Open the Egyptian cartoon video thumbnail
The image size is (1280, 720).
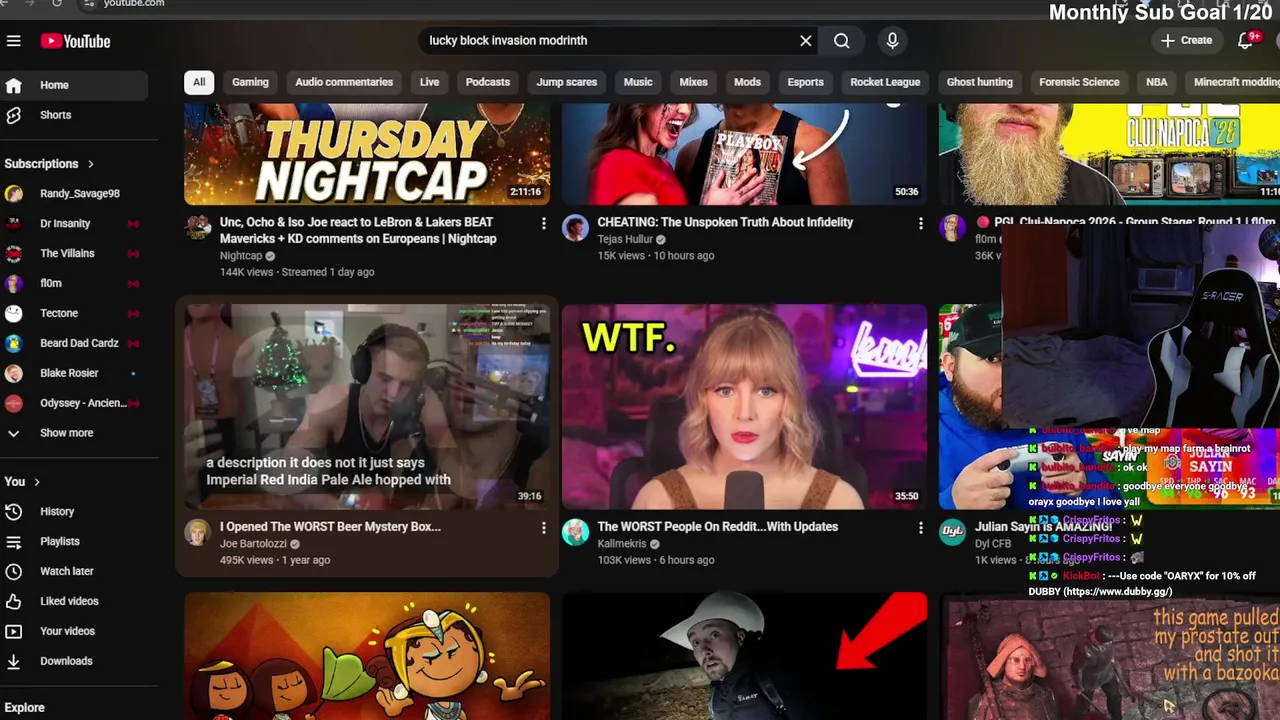[x=367, y=656]
